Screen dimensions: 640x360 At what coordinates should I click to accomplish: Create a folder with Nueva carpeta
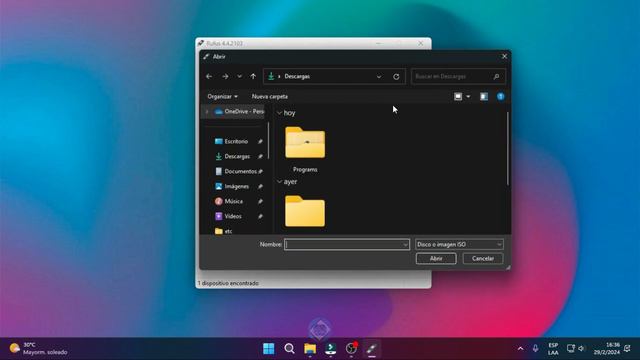[x=270, y=96]
